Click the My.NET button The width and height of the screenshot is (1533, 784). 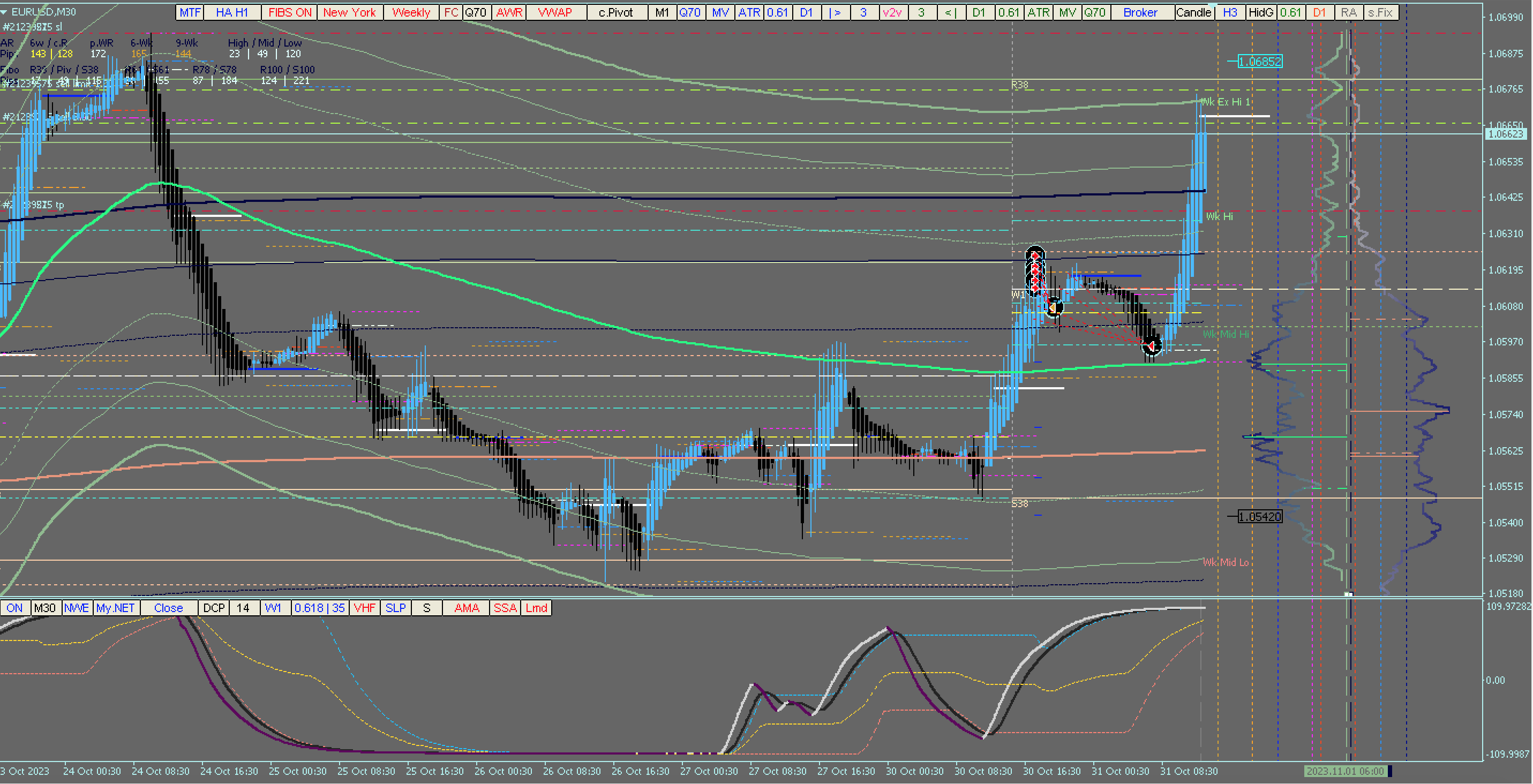coord(116,608)
